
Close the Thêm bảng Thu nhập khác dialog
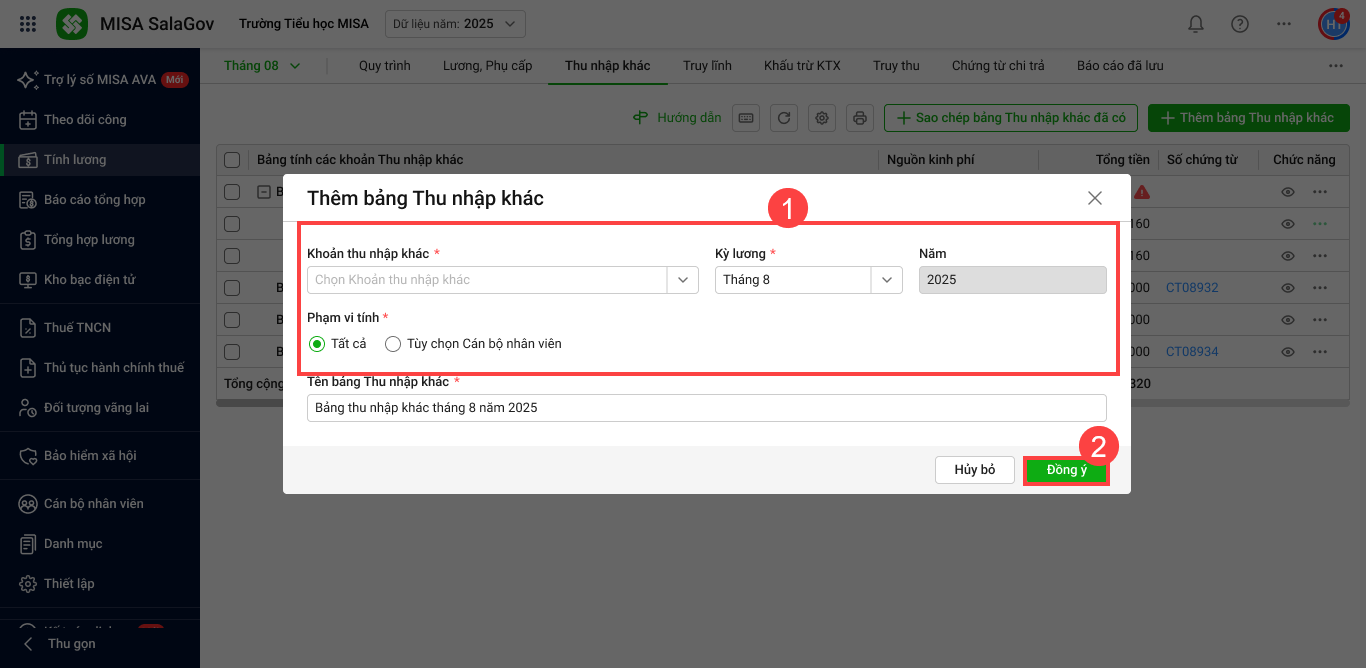pyautogui.click(x=1095, y=198)
